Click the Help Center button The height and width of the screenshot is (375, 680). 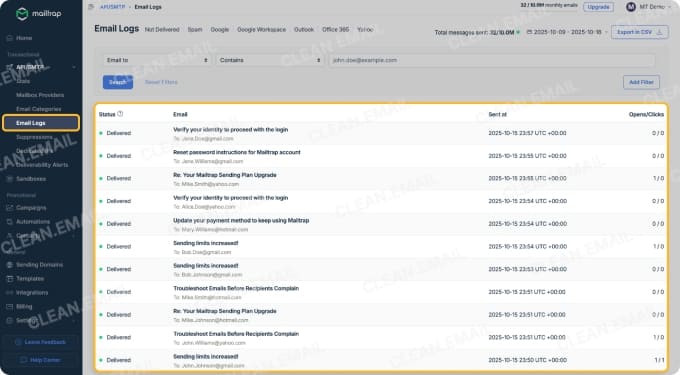41,360
